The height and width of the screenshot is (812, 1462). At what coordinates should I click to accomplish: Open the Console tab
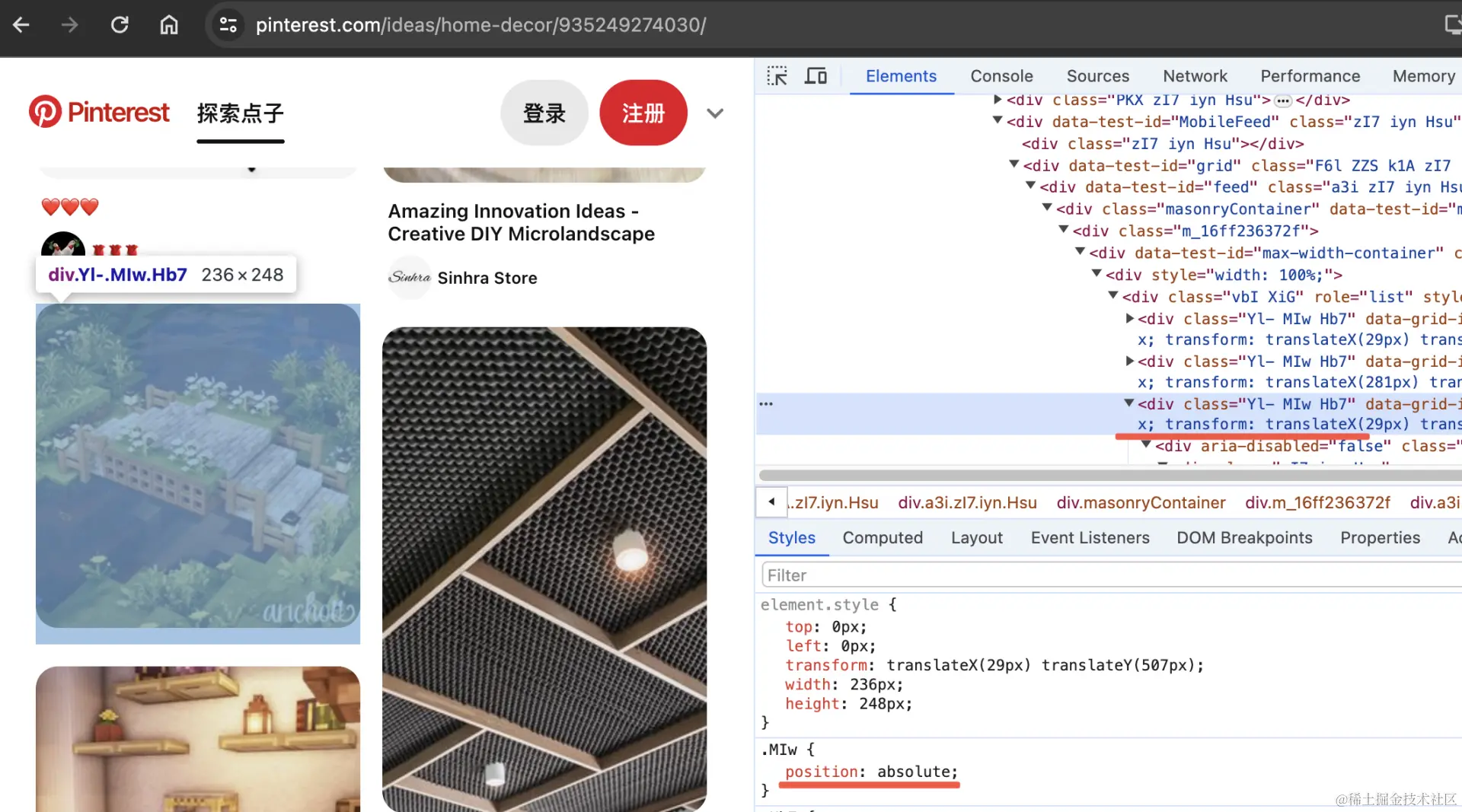coord(1001,76)
